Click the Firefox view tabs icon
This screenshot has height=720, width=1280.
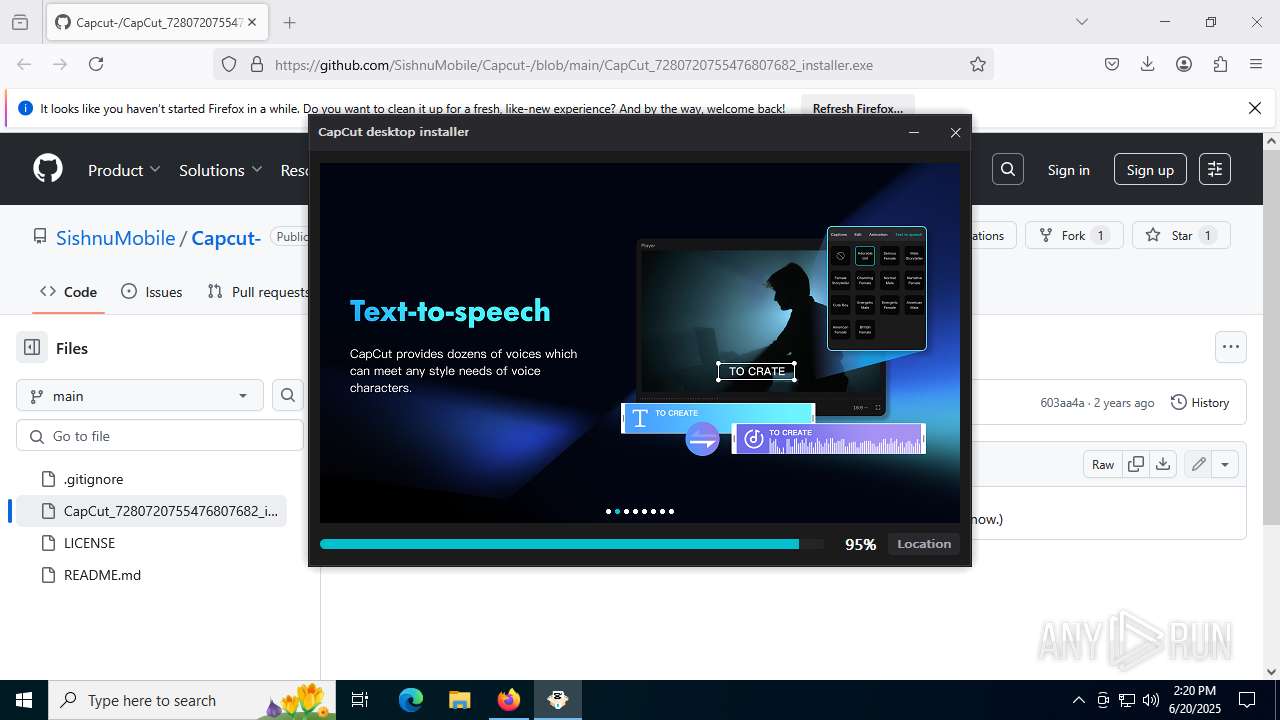point(20,22)
